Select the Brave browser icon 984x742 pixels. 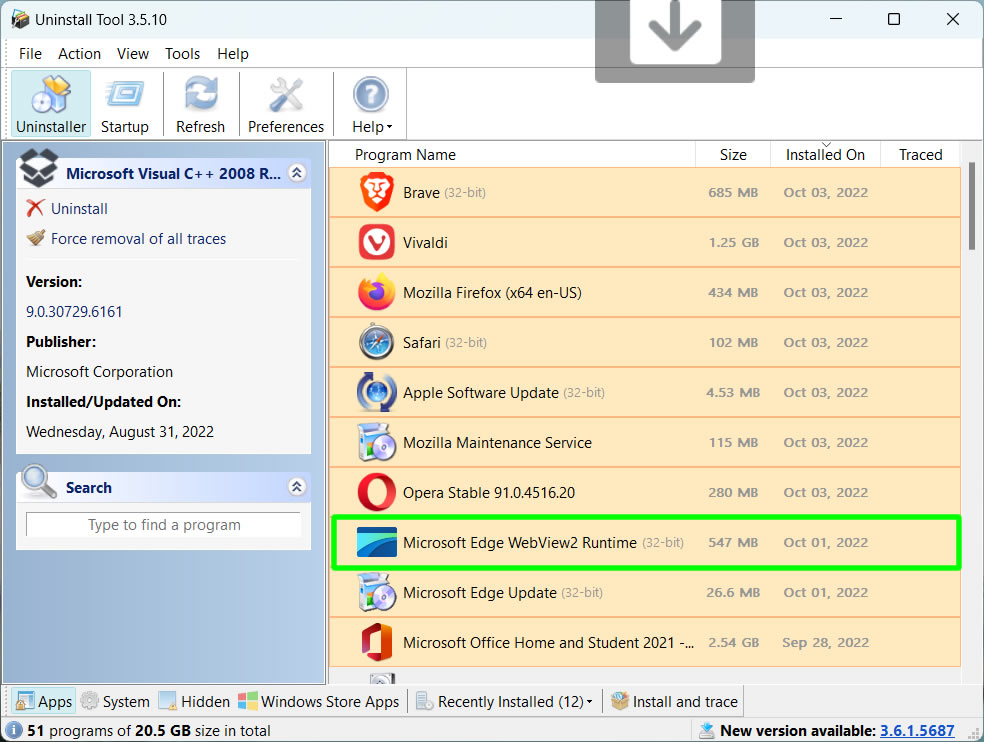click(377, 191)
